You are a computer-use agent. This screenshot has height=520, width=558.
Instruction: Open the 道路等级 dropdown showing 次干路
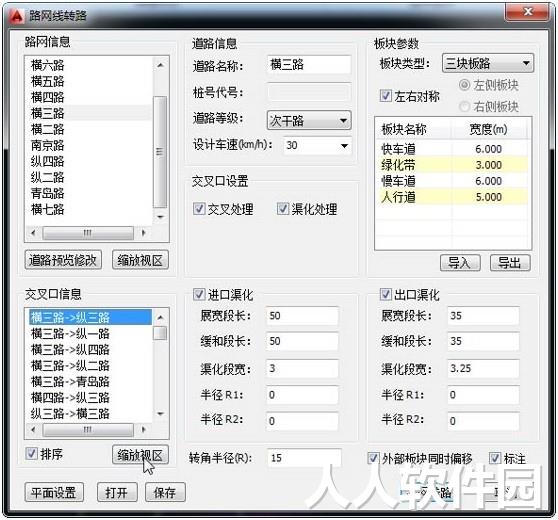click(x=309, y=121)
